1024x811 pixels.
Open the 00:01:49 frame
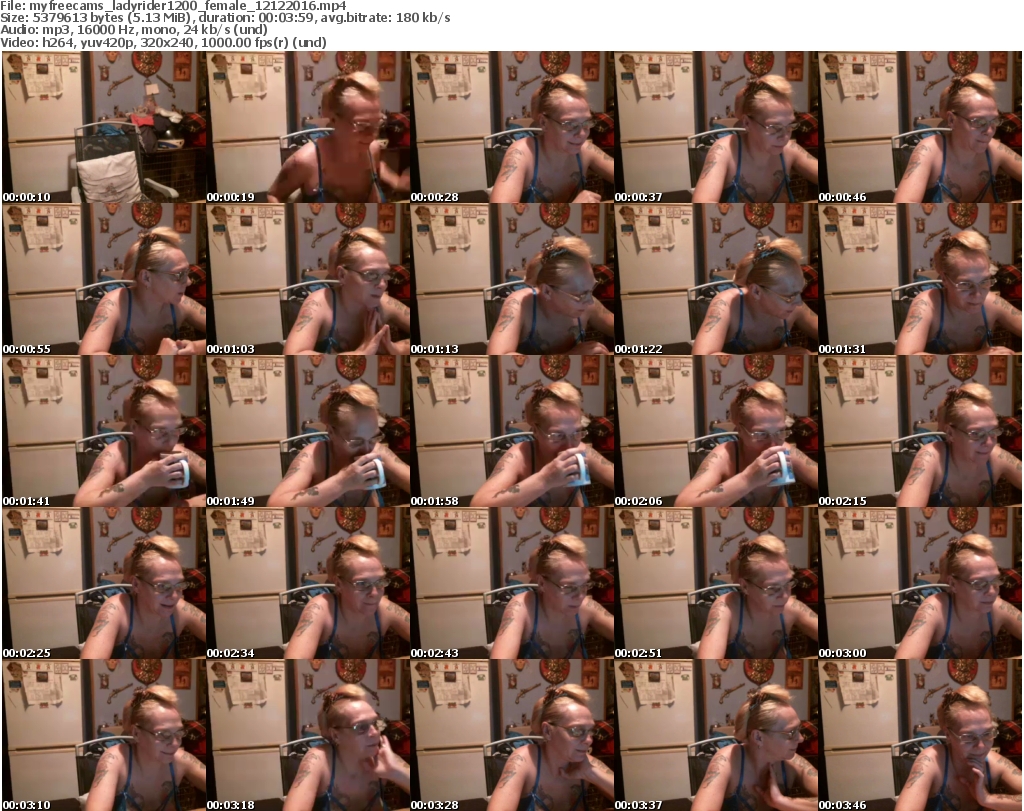click(x=308, y=432)
